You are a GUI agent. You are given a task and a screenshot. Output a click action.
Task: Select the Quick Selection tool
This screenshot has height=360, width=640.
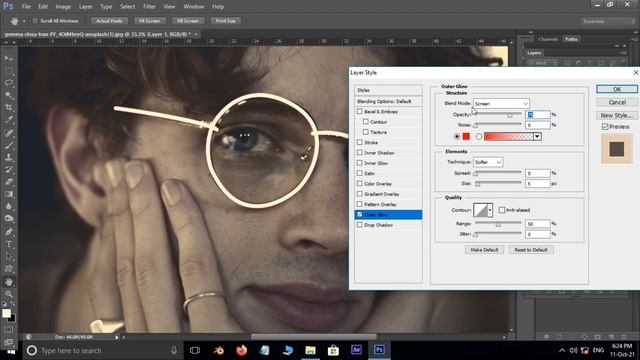point(9,96)
